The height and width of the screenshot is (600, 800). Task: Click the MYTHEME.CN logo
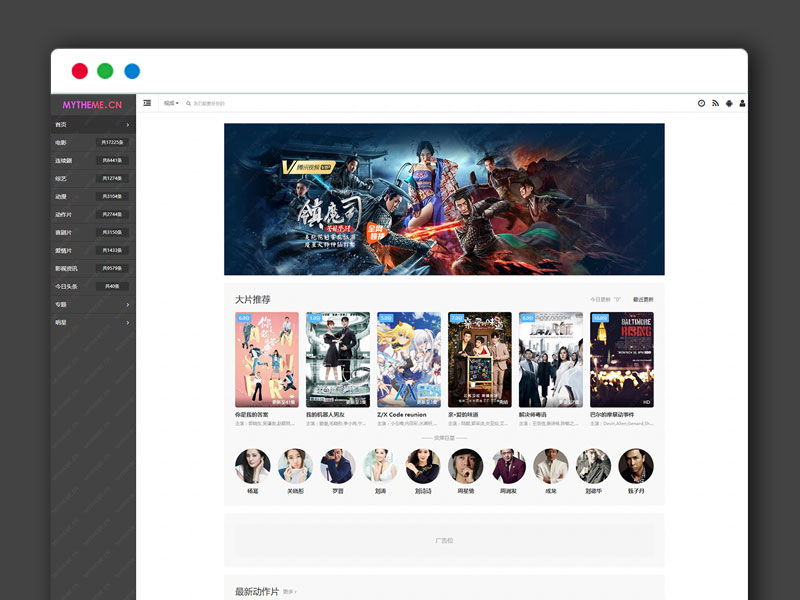92,104
